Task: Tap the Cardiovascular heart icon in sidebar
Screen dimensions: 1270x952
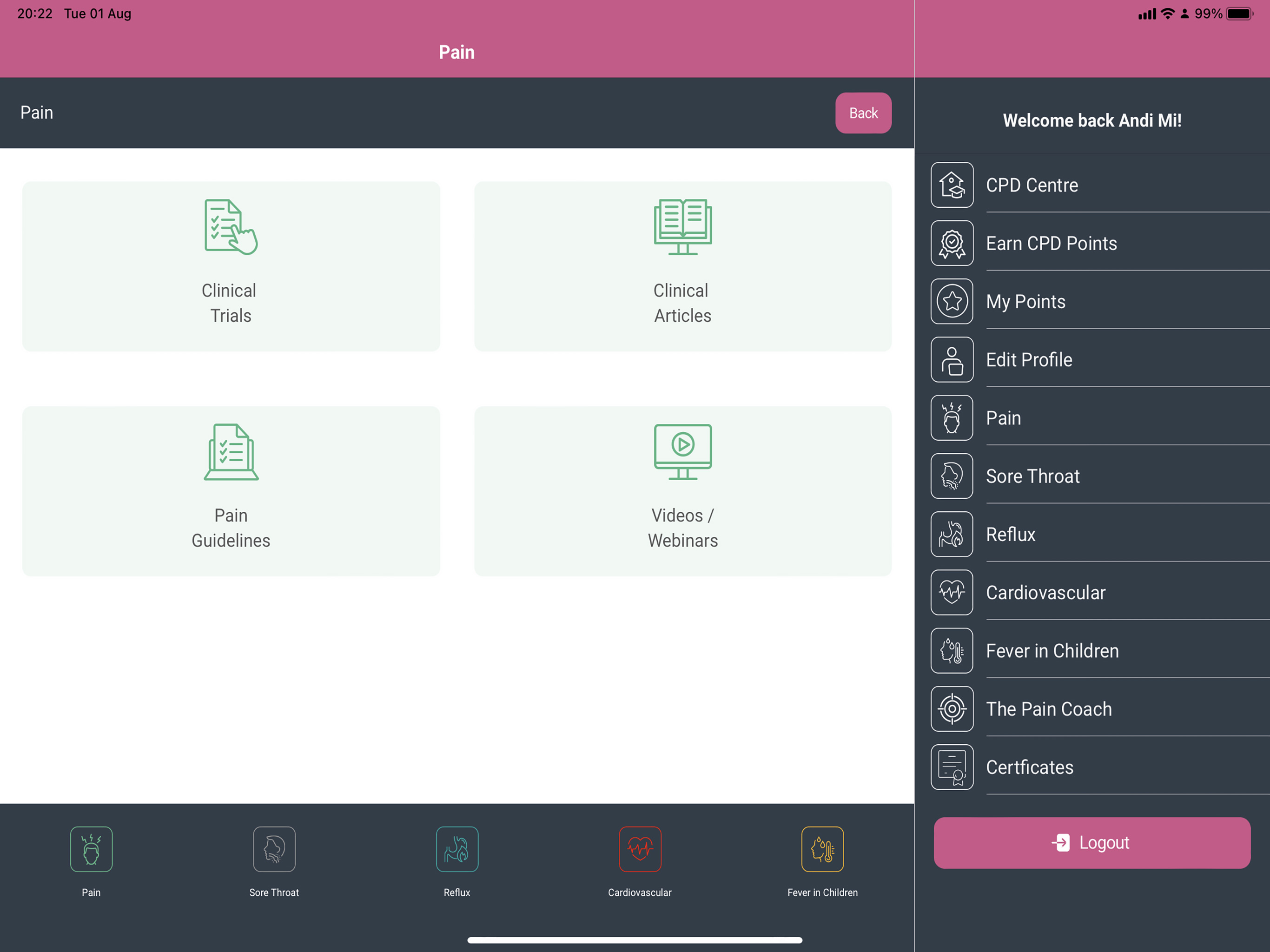Action: 952,593
